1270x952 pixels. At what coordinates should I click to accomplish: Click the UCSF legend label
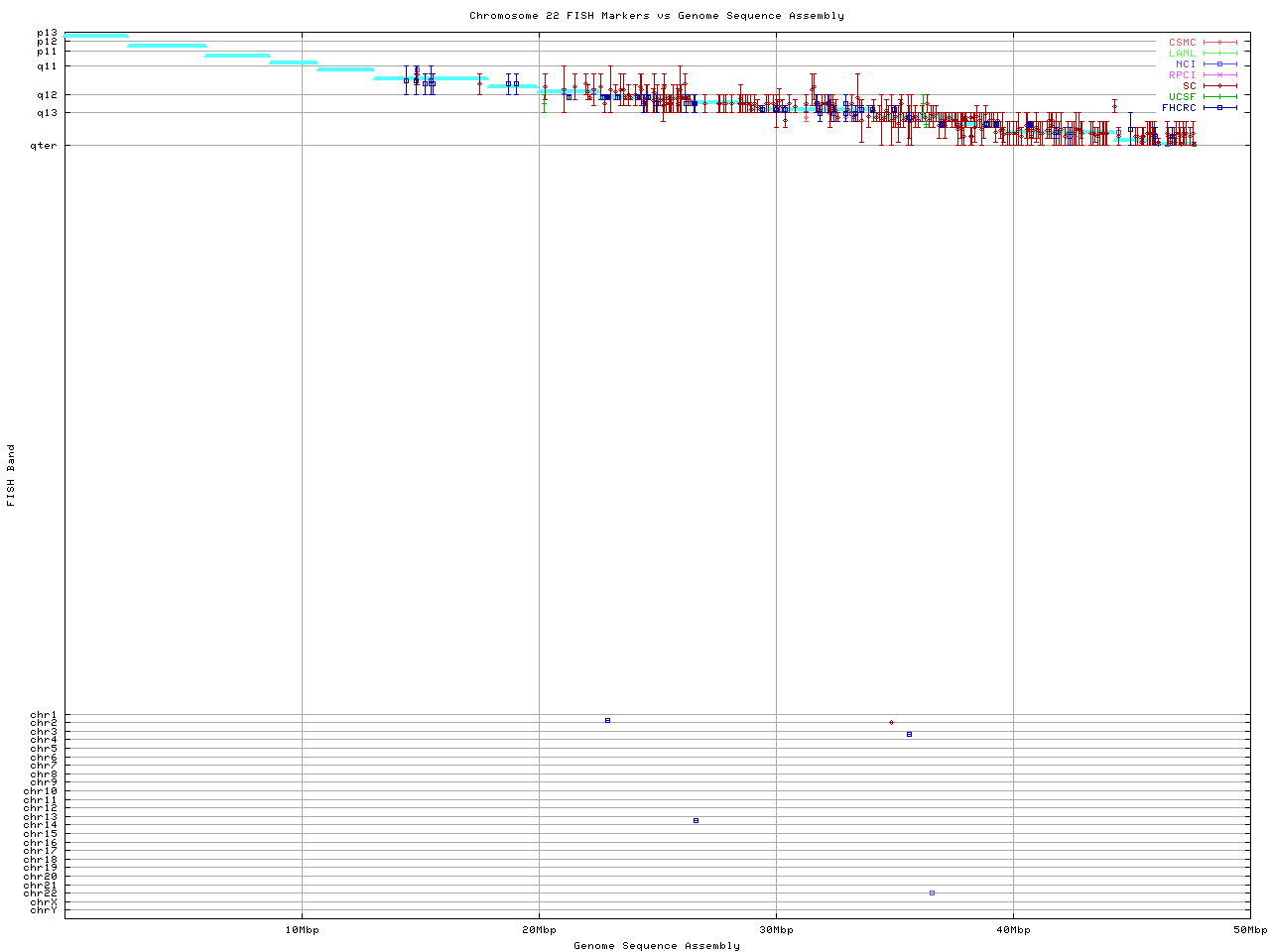pos(1182,96)
